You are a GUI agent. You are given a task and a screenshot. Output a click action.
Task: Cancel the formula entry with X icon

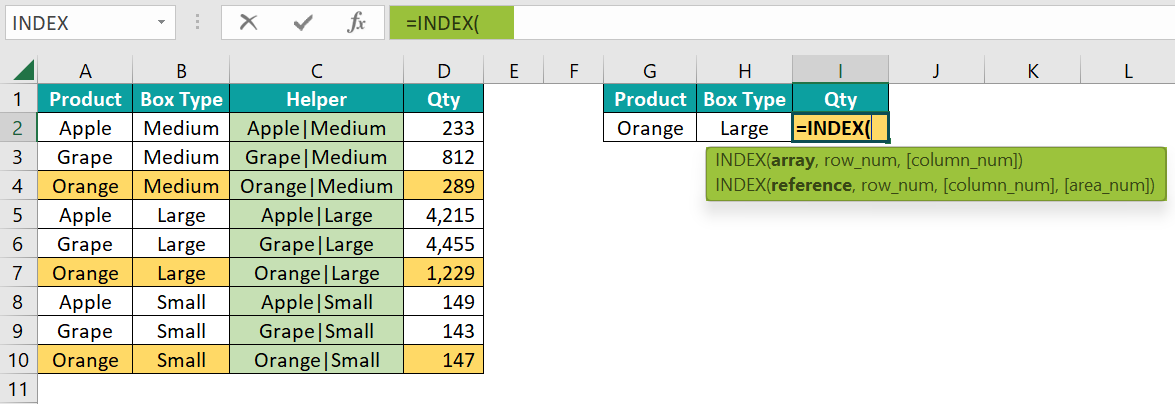(x=248, y=23)
